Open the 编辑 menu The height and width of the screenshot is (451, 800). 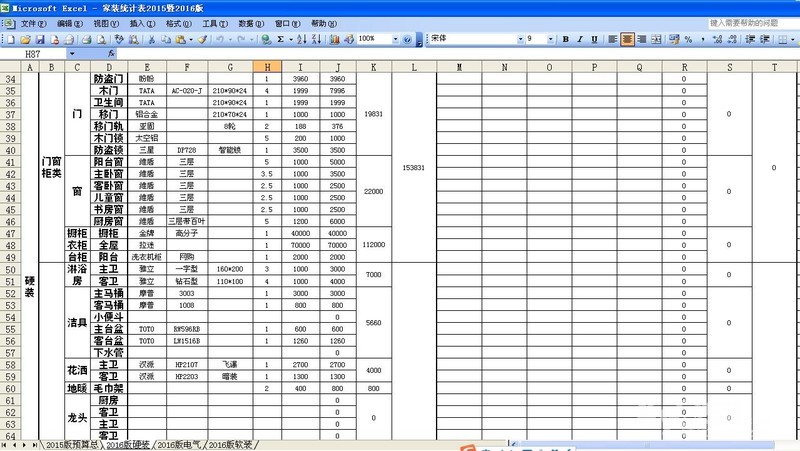click(x=69, y=23)
